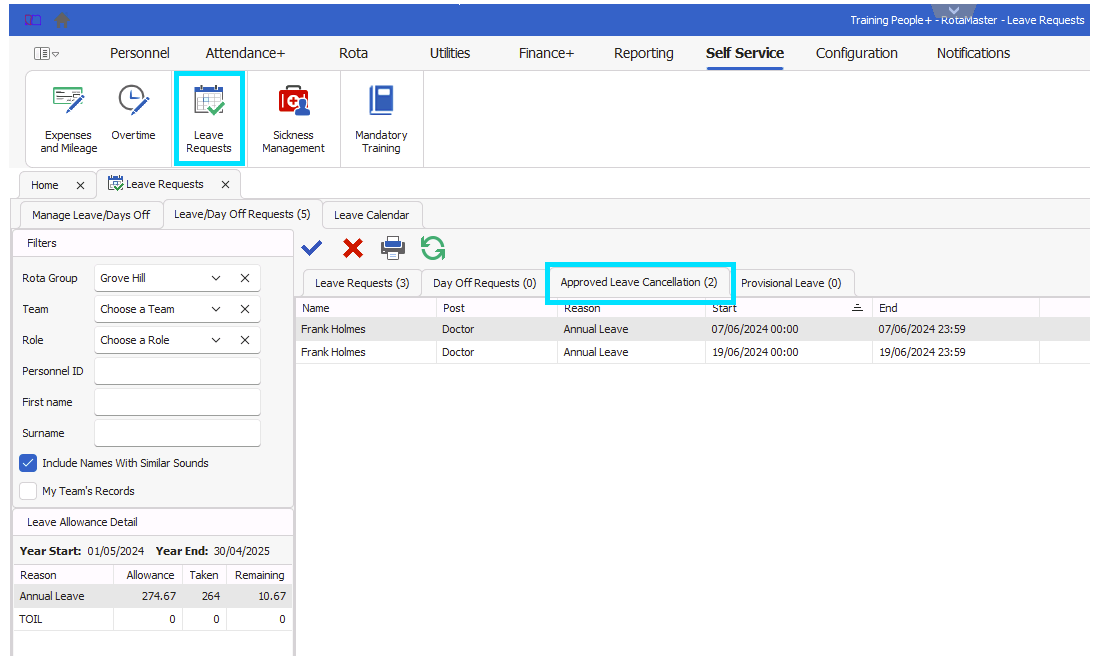Click the book icon in title bar

click(x=33, y=20)
